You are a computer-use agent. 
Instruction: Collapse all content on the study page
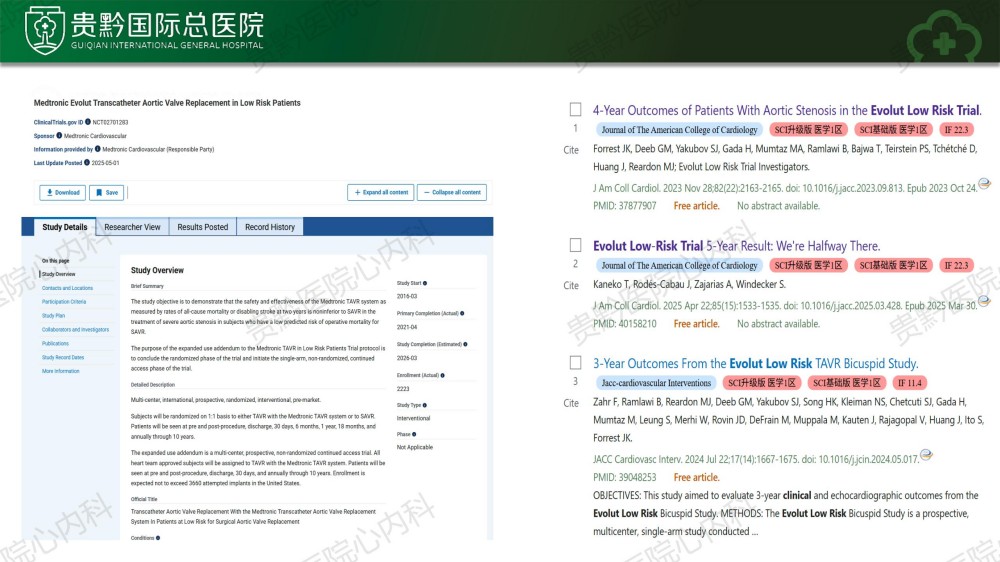pos(451,192)
